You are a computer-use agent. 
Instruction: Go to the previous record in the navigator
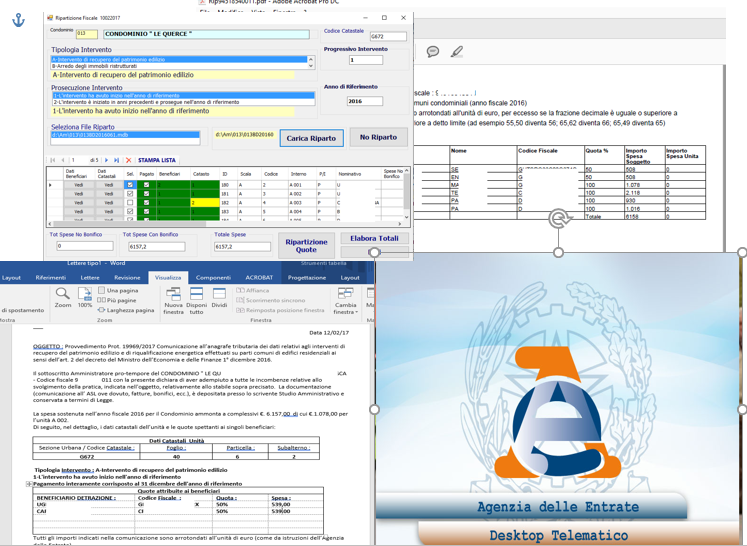pyautogui.click(x=62, y=160)
